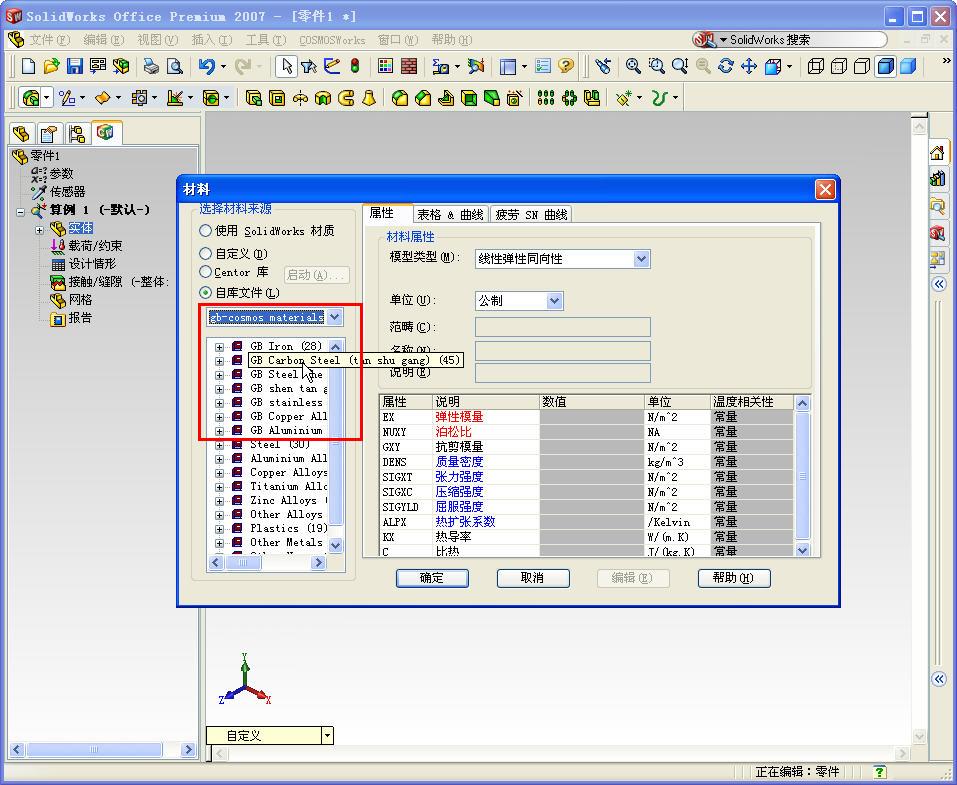Image resolution: width=957 pixels, height=785 pixels.
Task: Expand the 实体 node in study tree
Action: [40, 230]
